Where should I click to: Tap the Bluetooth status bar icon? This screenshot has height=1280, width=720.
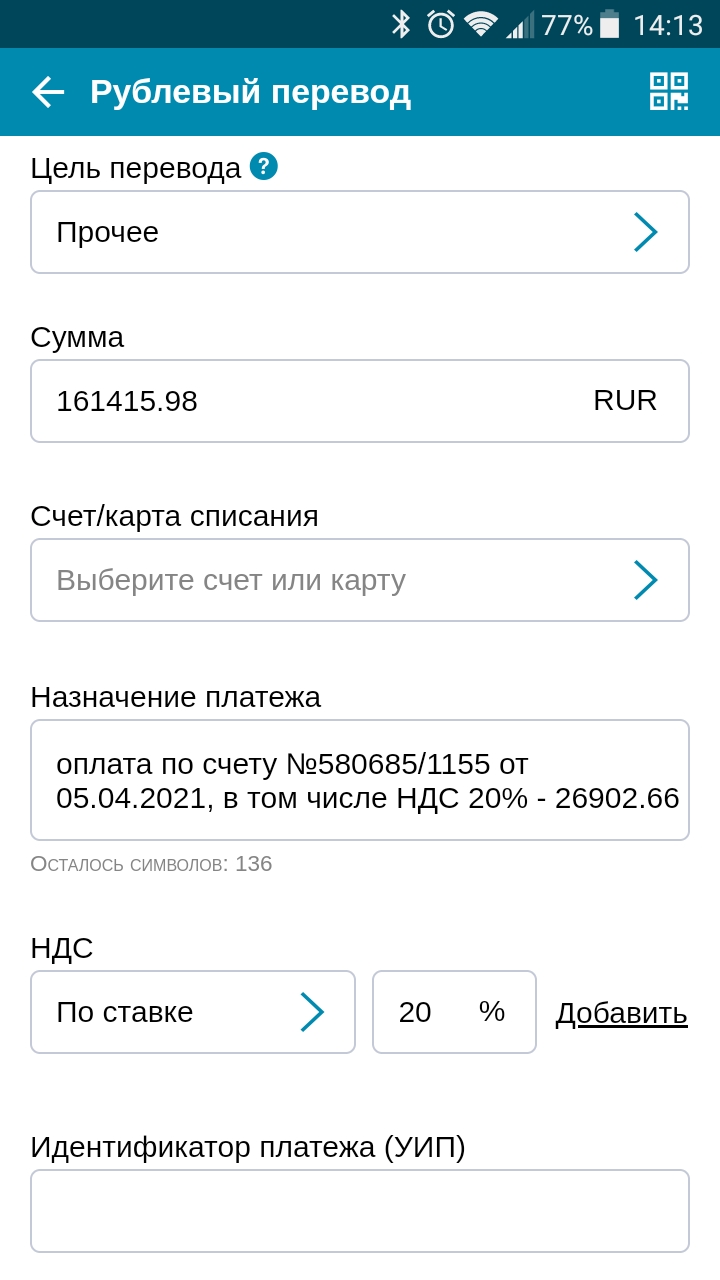[x=401, y=24]
